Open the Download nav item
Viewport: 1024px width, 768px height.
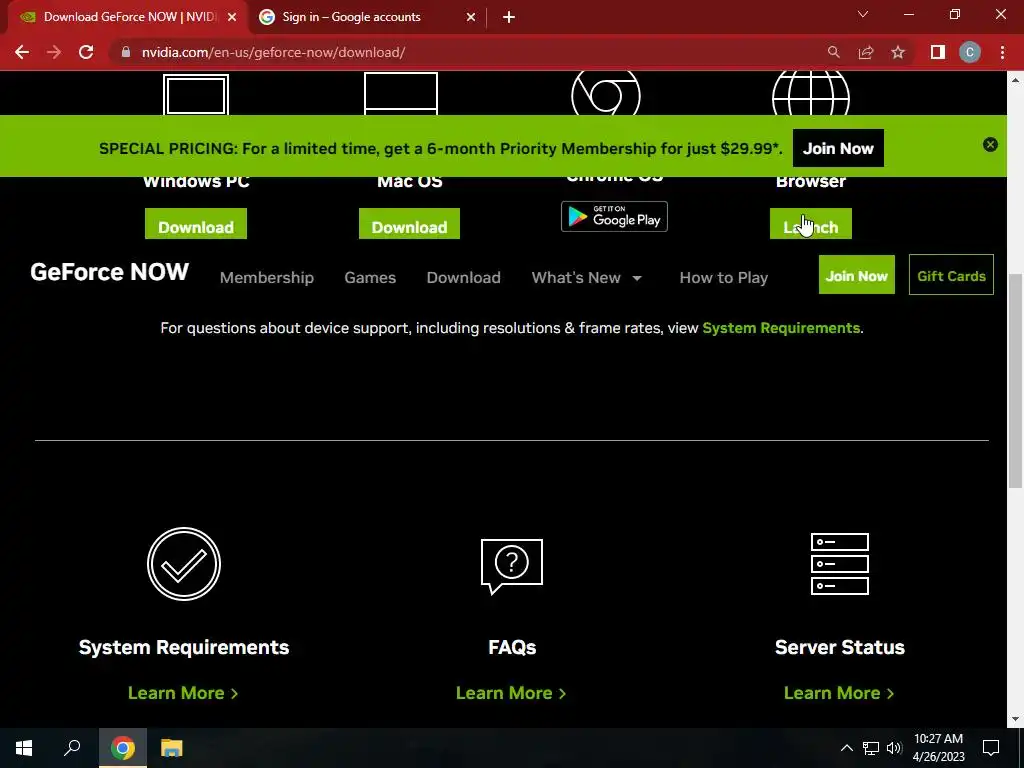464,278
